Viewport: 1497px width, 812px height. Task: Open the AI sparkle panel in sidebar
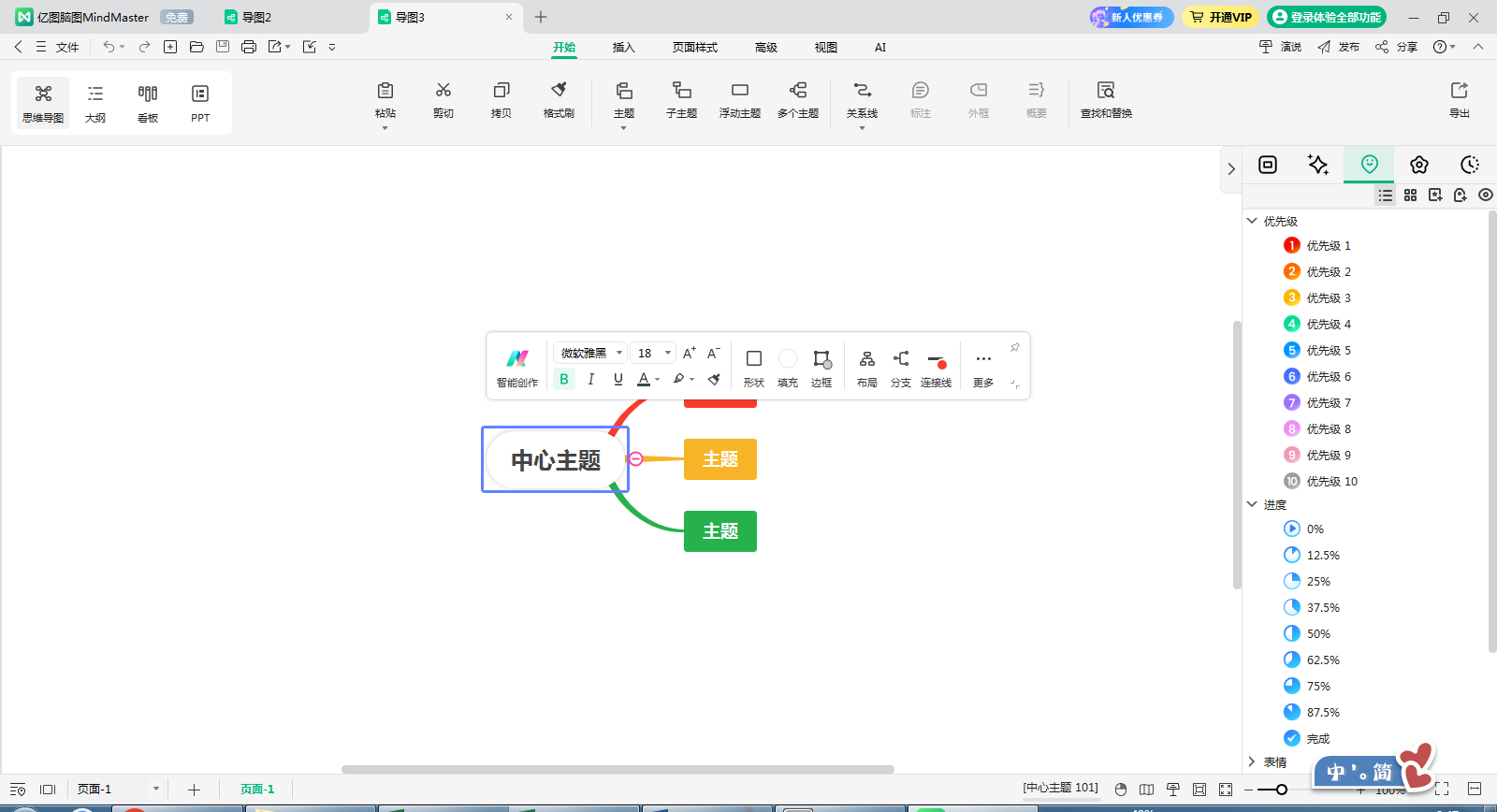pos(1318,165)
